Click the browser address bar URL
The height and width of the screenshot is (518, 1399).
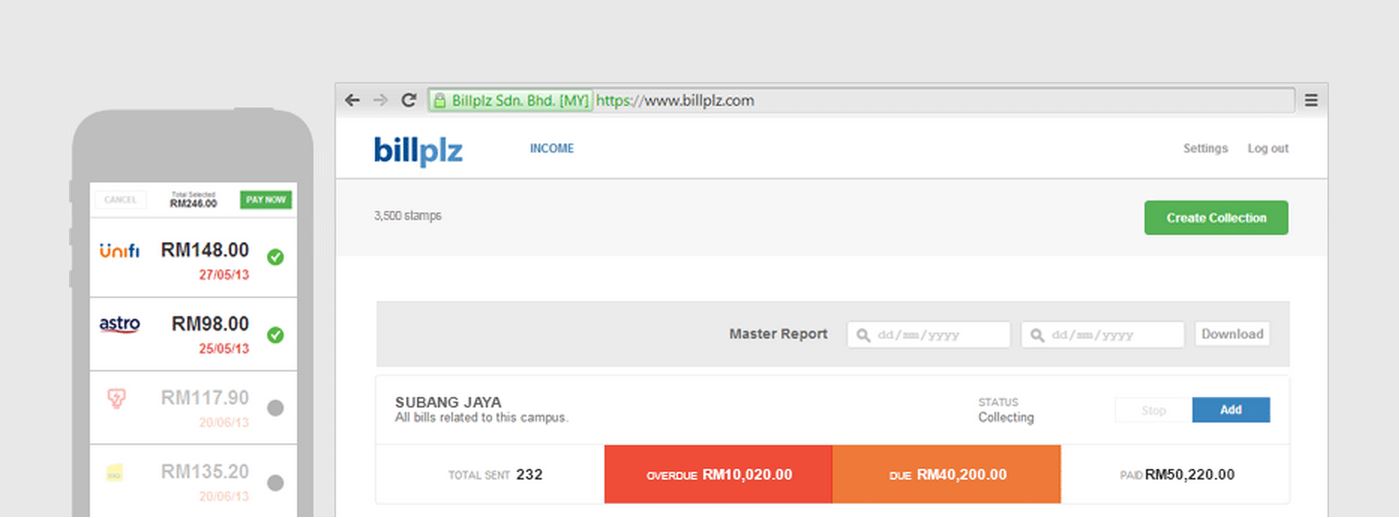675,100
